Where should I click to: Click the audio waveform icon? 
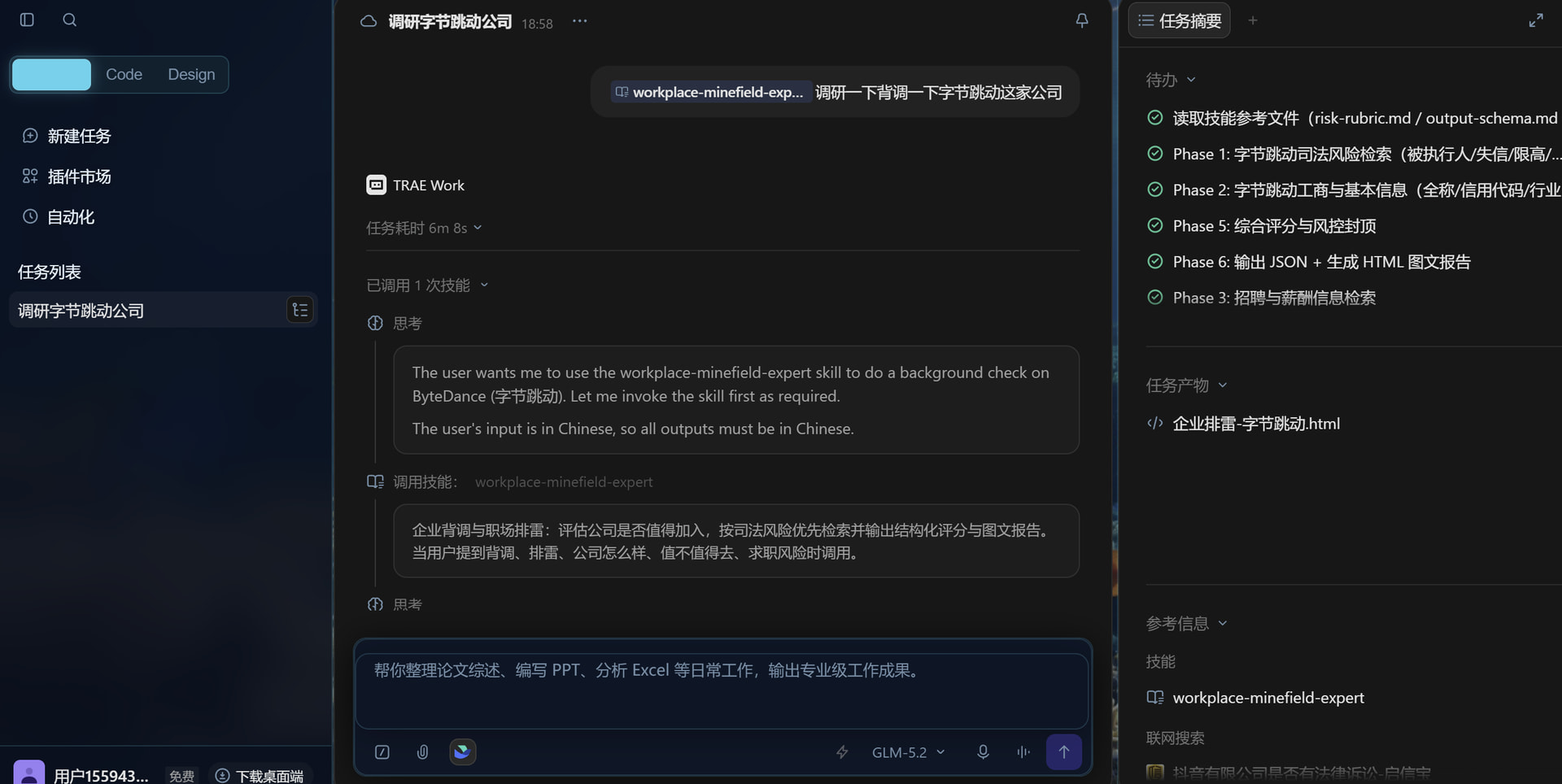pyautogui.click(x=1023, y=752)
